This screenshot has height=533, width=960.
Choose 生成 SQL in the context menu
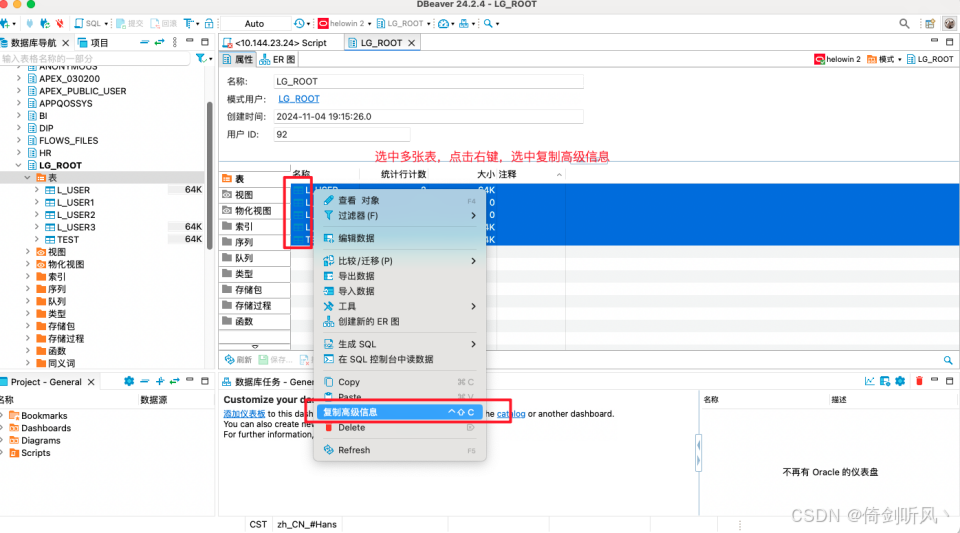pyautogui.click(x=399, y=344)
